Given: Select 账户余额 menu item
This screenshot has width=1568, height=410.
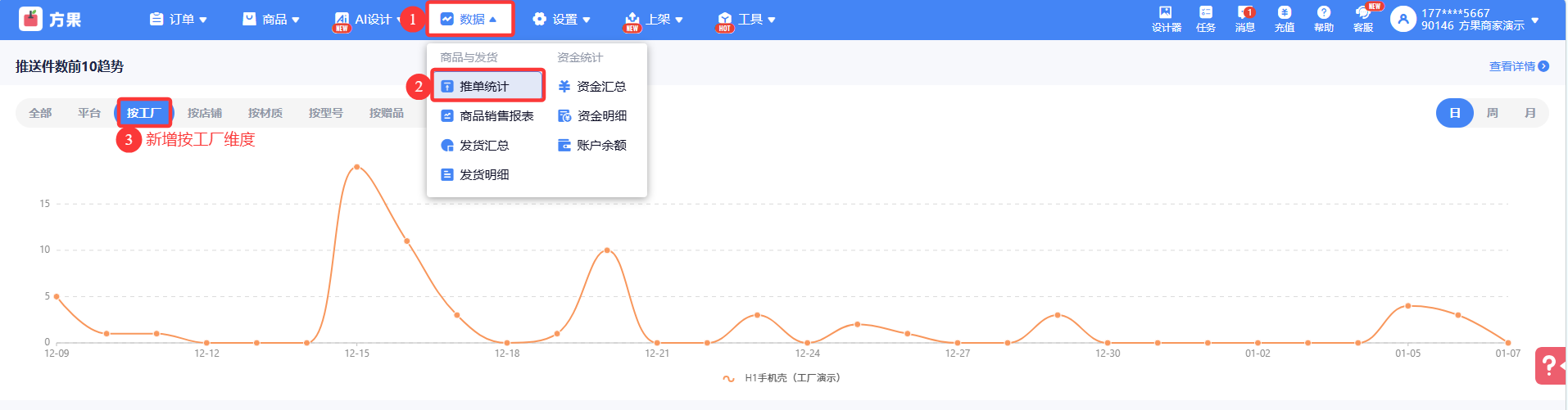Looking at the screenshot, I should click(592, 145).
